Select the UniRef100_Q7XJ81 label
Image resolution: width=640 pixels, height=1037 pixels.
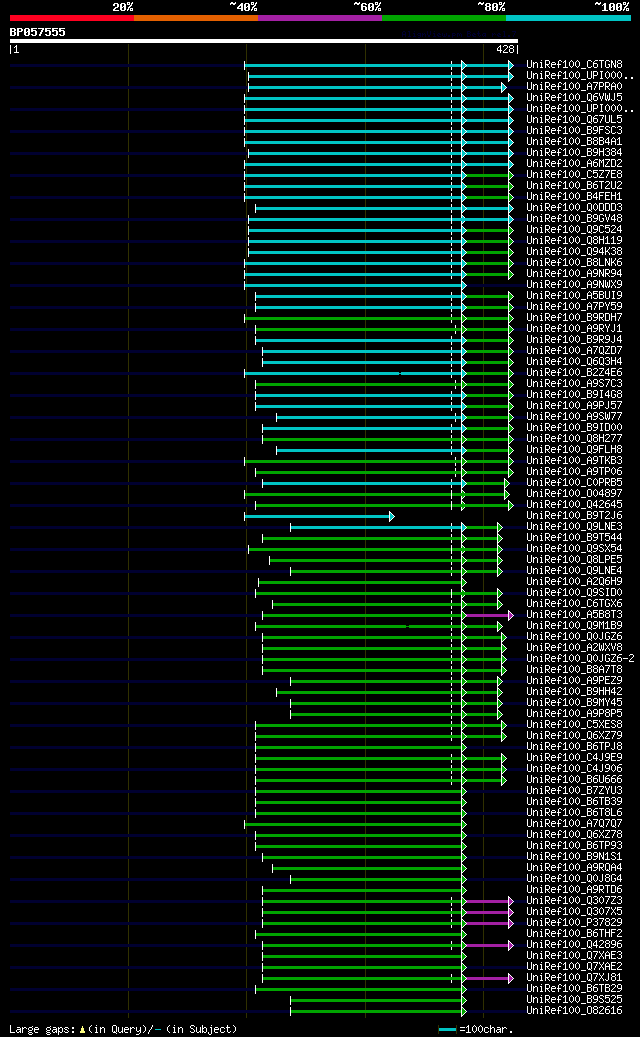click(574, 977)
